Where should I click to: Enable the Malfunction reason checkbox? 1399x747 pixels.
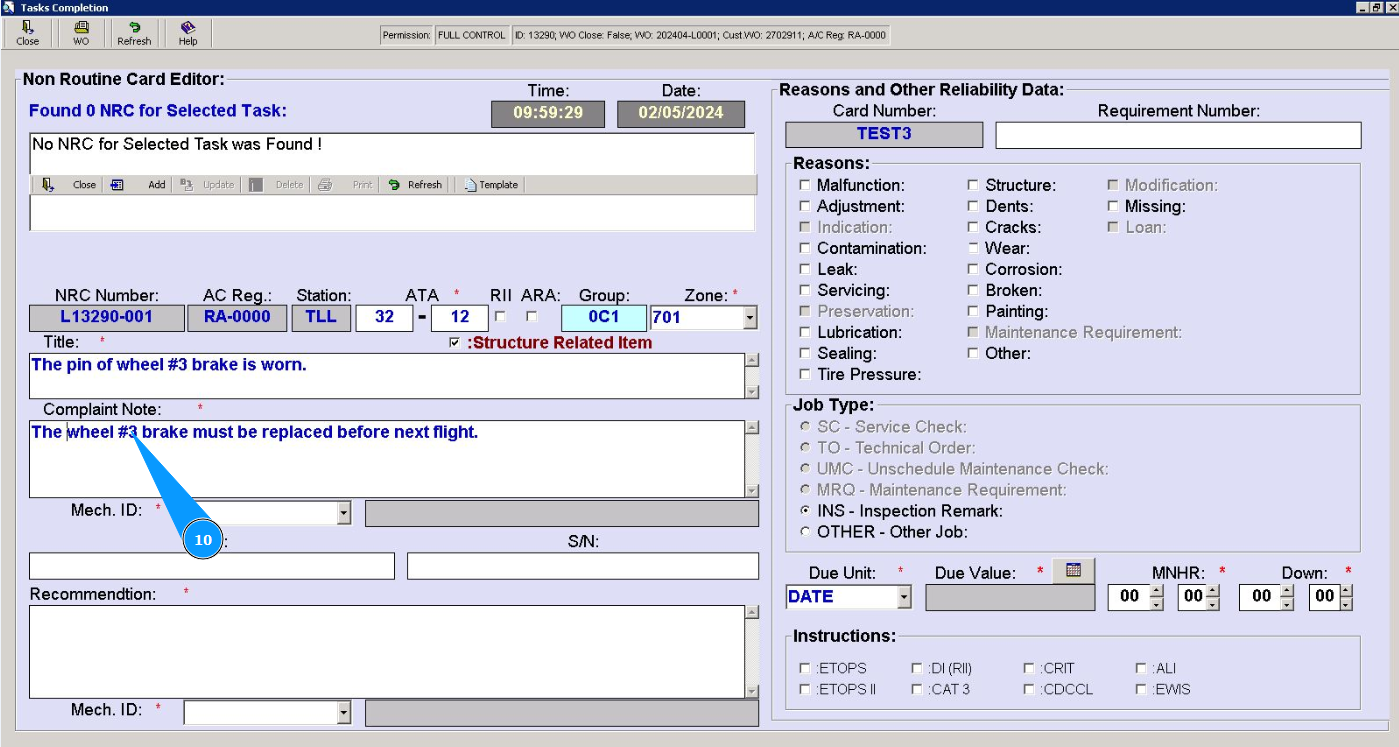click(805, 185)
